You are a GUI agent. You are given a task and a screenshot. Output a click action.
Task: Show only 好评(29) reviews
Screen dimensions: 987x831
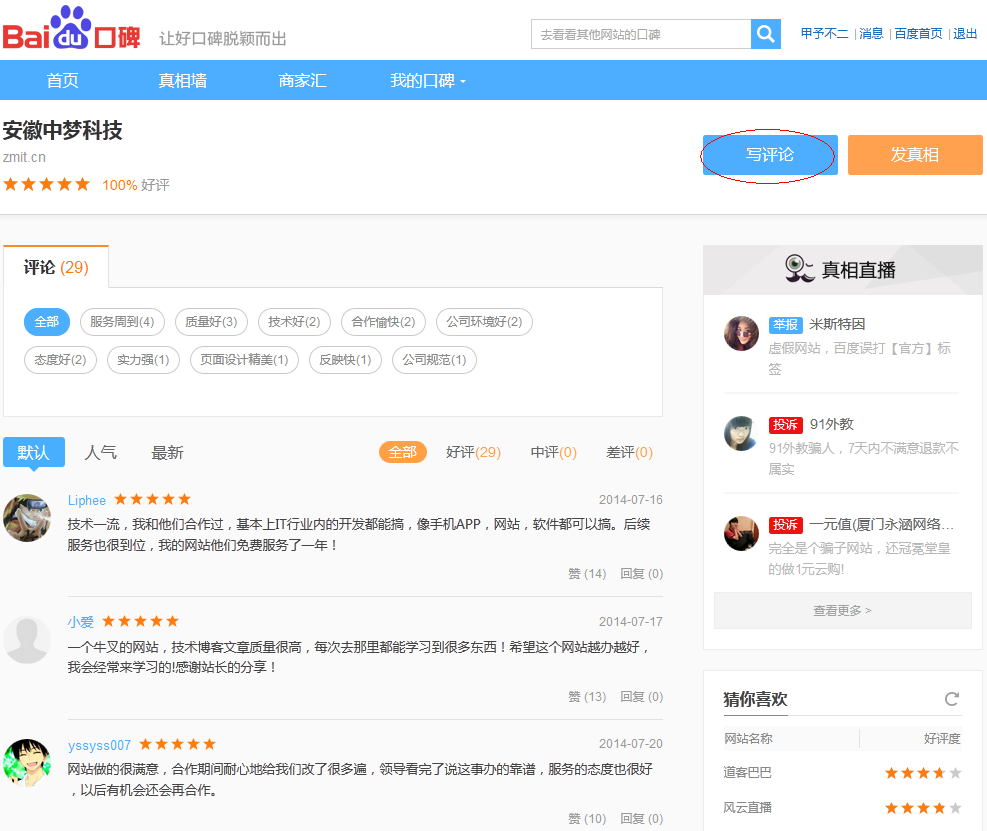pyautogui.click(x=473, y=452)
